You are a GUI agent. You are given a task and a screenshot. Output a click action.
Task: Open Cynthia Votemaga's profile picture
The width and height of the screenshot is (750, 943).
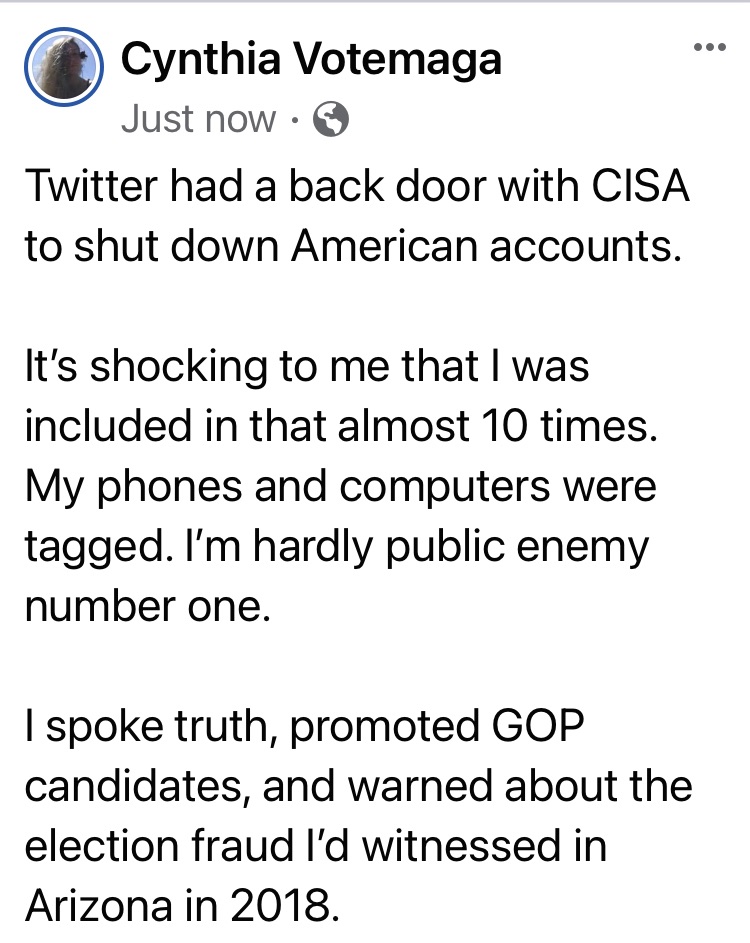coord(65,65)
